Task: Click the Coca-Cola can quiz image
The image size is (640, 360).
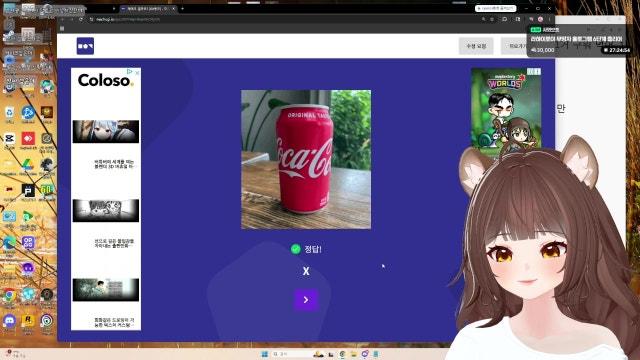Action: 306,160
